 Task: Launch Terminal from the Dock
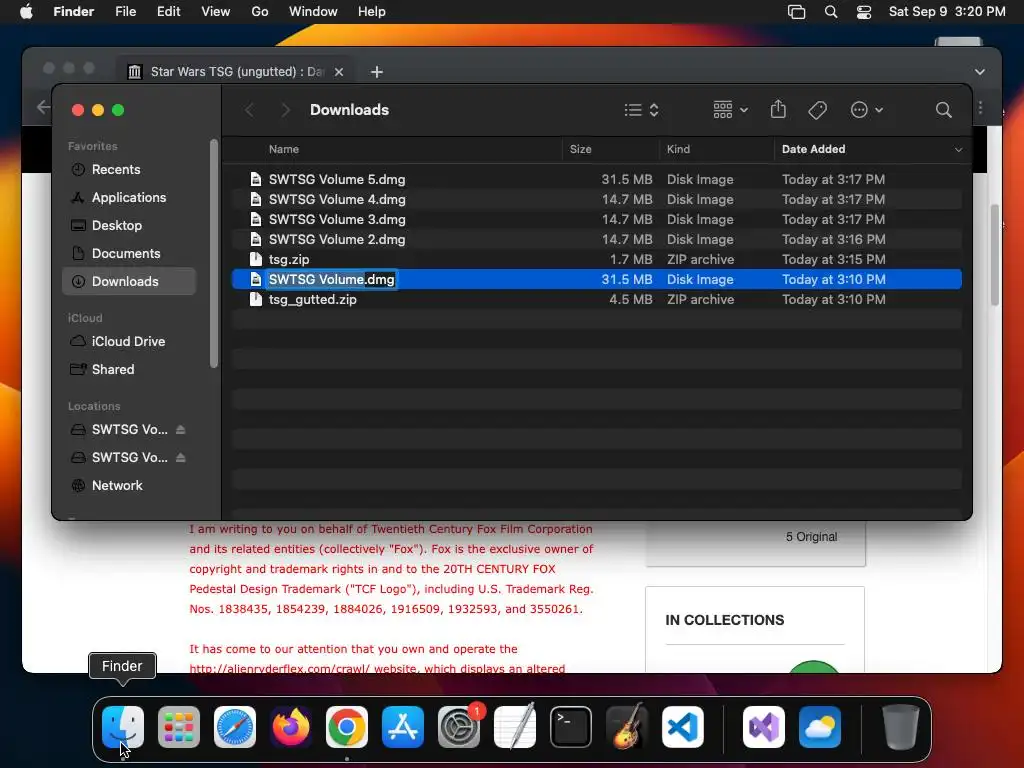(571, 727)
